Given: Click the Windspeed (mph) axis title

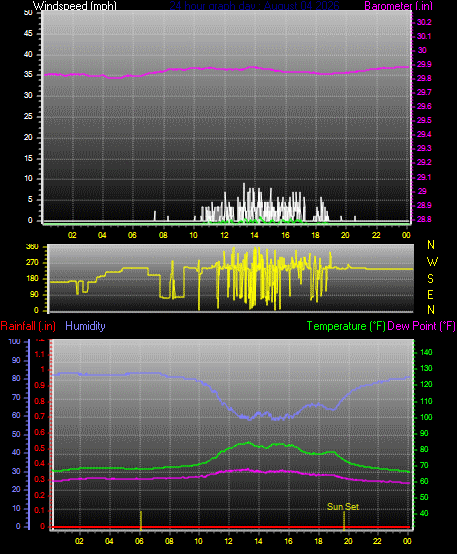Looking at the screenshot, I should pyautogui.click(x=75, y=6).
